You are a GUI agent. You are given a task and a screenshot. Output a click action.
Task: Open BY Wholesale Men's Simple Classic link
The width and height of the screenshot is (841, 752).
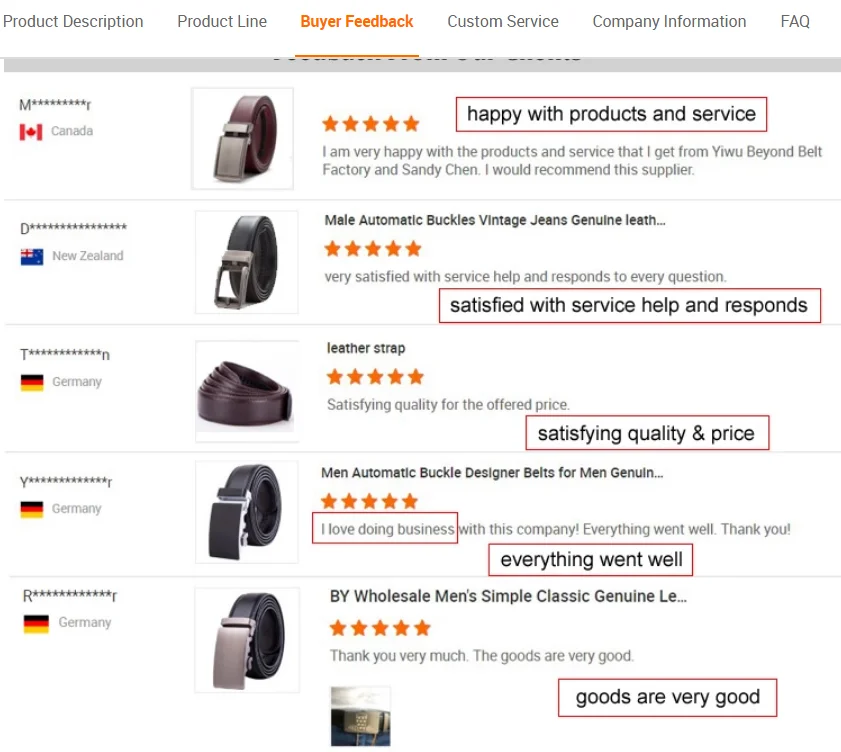[x=508, y=596]
